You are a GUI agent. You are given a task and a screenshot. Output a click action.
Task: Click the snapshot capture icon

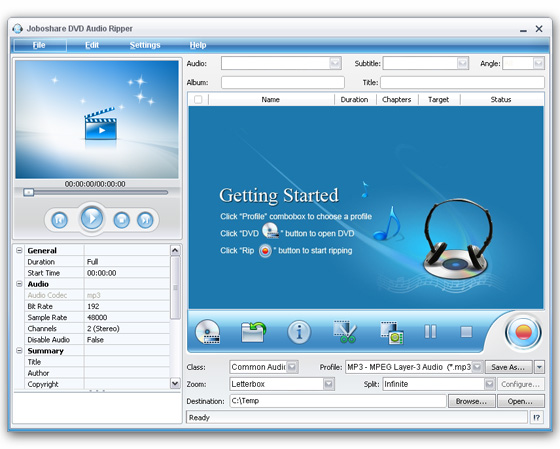pyautogui.click(x=392, y=333)
